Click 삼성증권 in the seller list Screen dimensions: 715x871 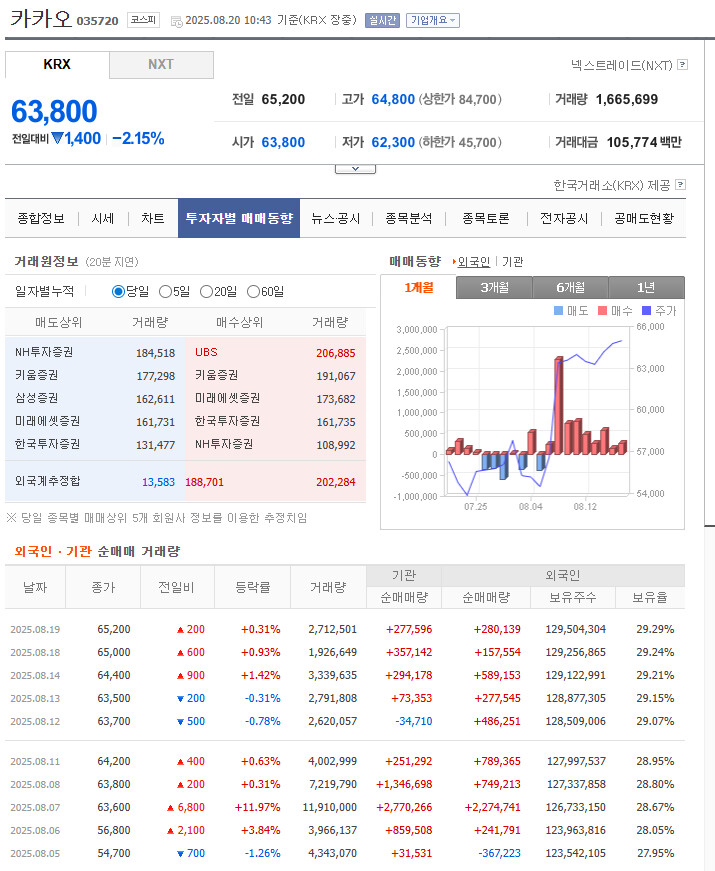(x=37, y=398)
